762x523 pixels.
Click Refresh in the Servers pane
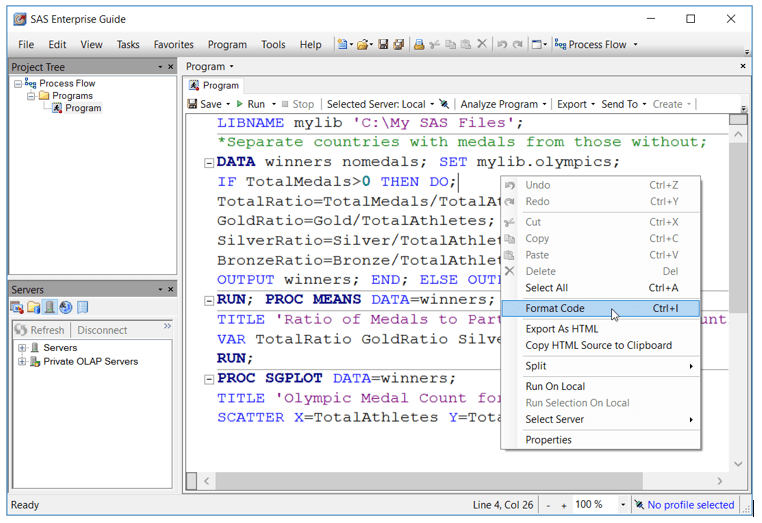39,330
